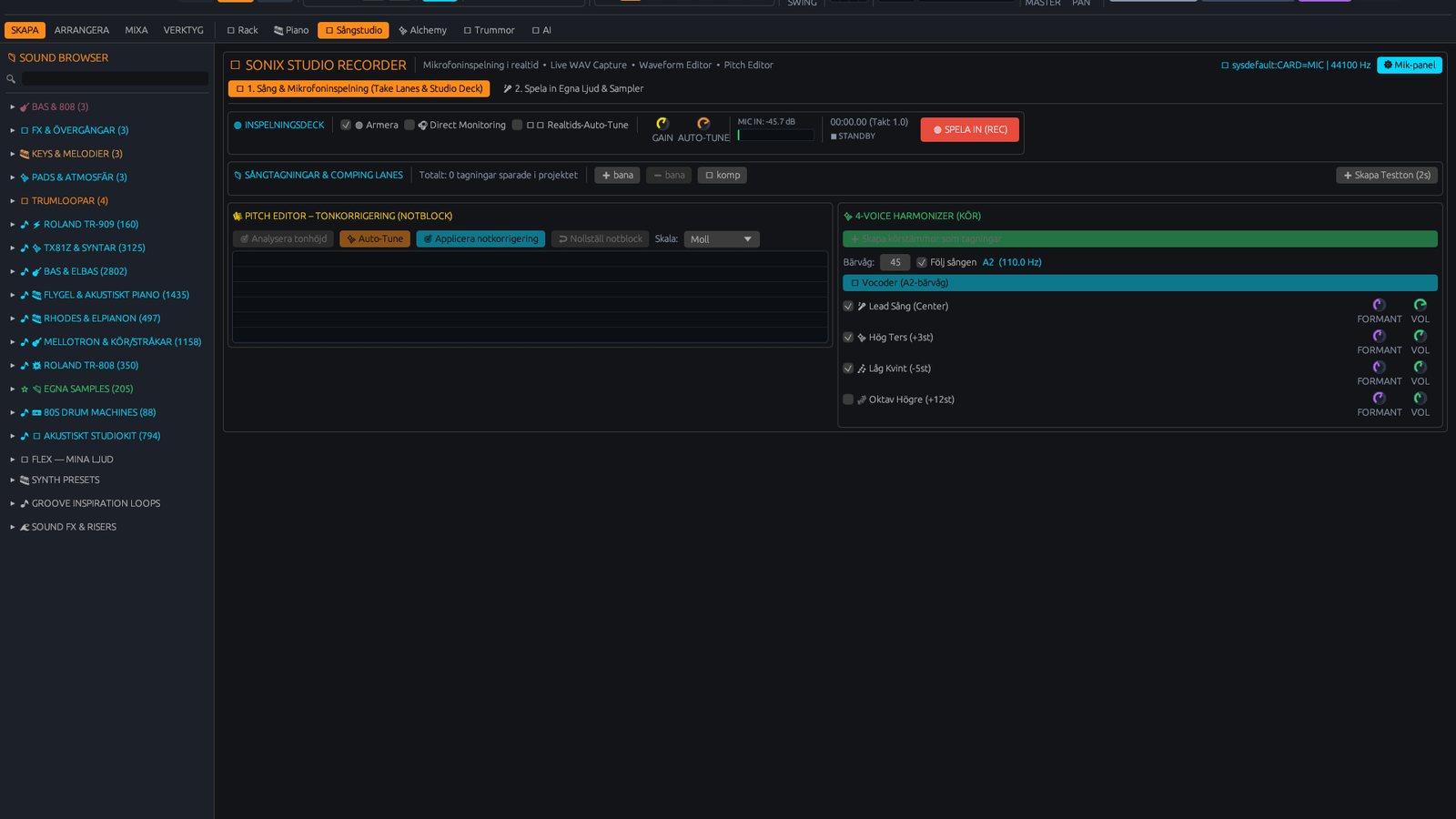Viewport: 1456px width, 819px height.
Task: Switch to the Alchemy tab
Action: (422, 30)
